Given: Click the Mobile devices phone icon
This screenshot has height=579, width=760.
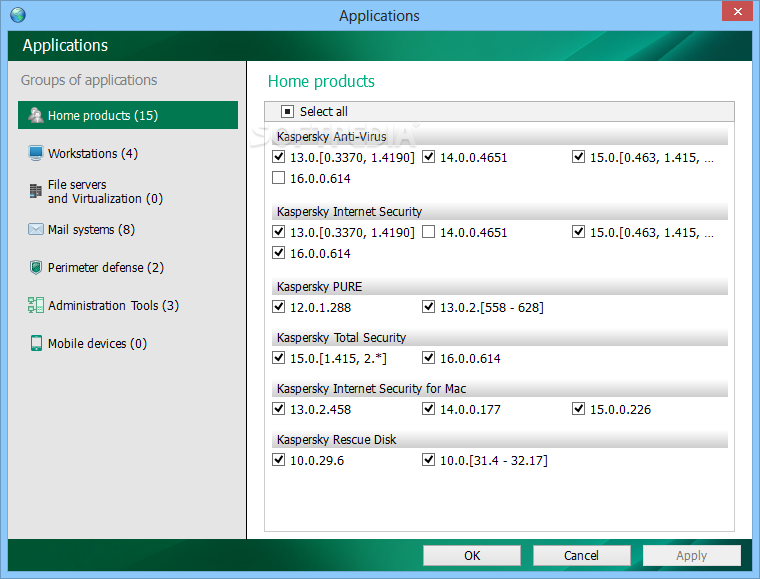Looking at the screenshot, I should 36,343.
